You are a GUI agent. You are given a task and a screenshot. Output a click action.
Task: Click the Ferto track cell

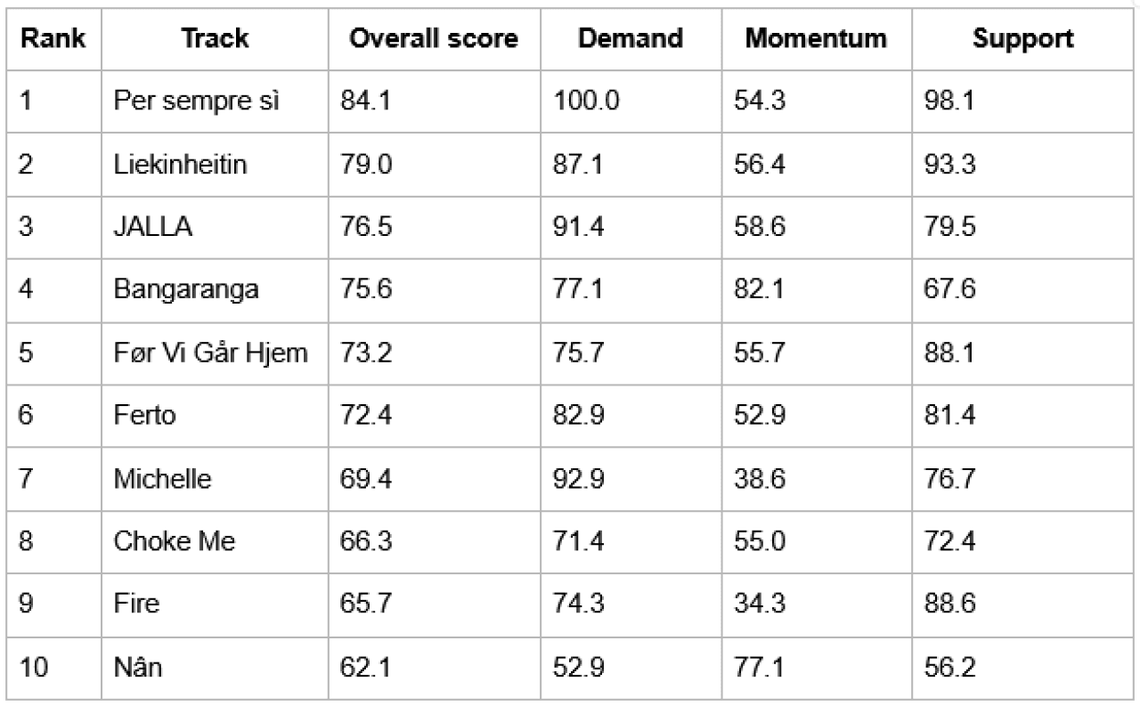[x=145, y=415]
